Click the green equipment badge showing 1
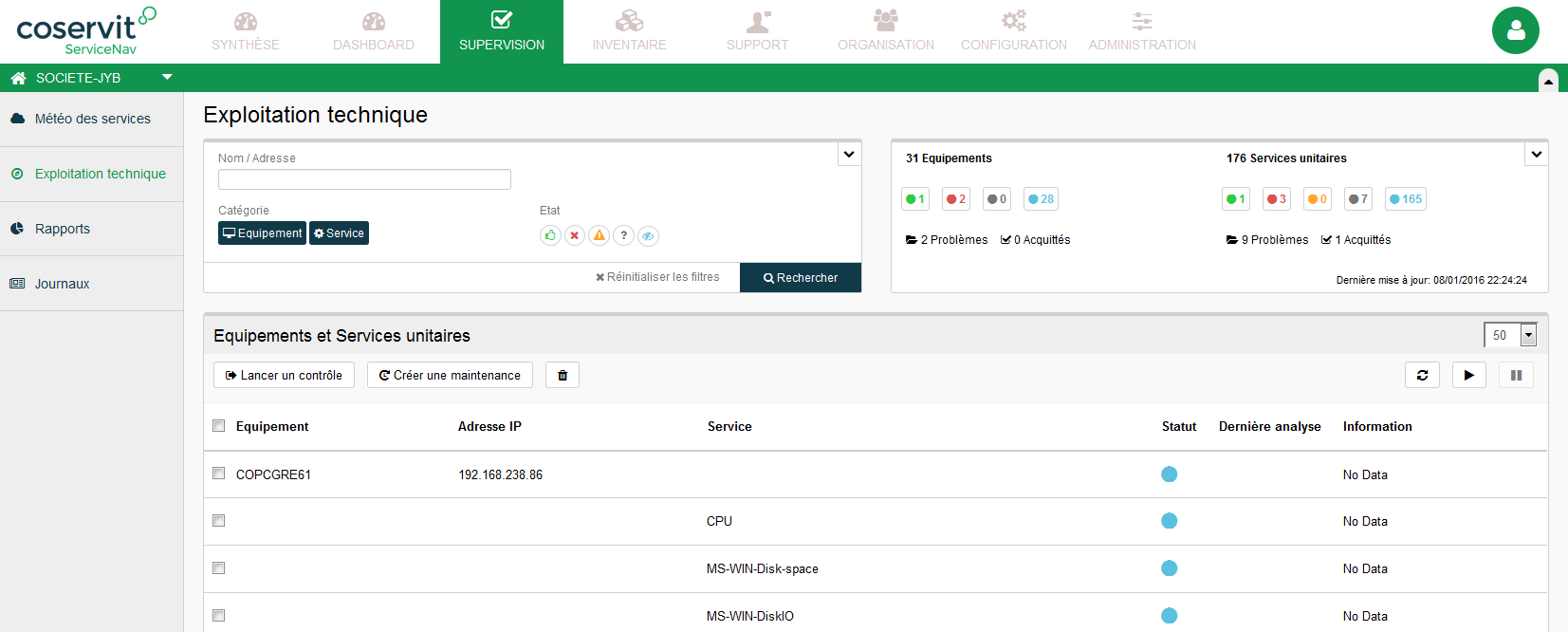Screen dimensions: 1568x632 click(915, 199)
